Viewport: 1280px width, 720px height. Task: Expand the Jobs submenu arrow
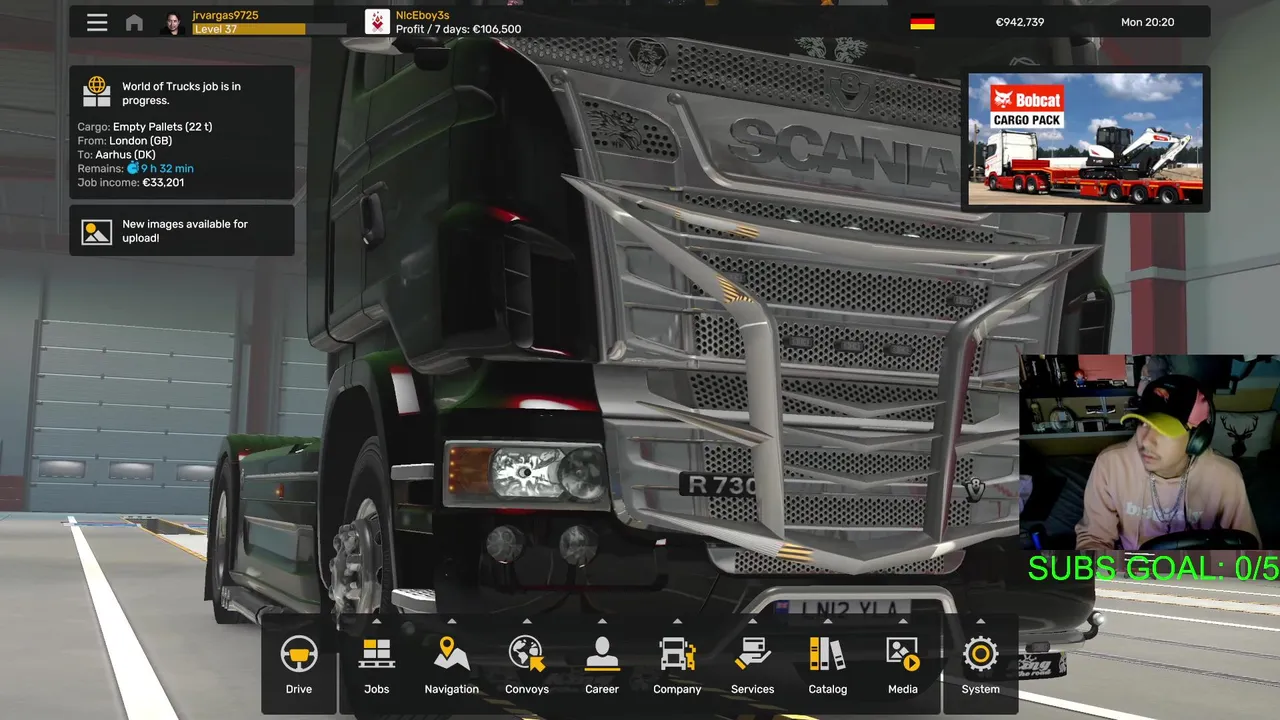pyautogui.click(x=376, y=621)
